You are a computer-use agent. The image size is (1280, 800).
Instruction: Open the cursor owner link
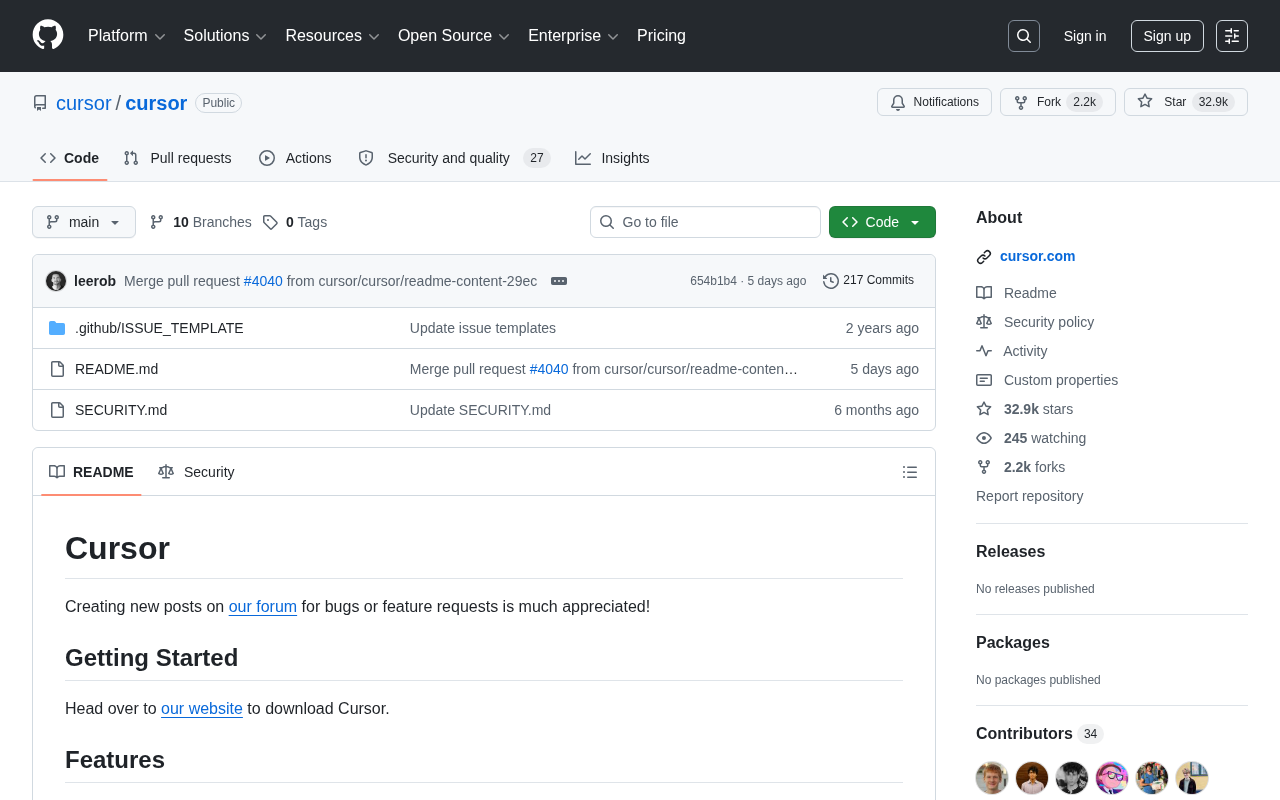(x=84, y=103)
